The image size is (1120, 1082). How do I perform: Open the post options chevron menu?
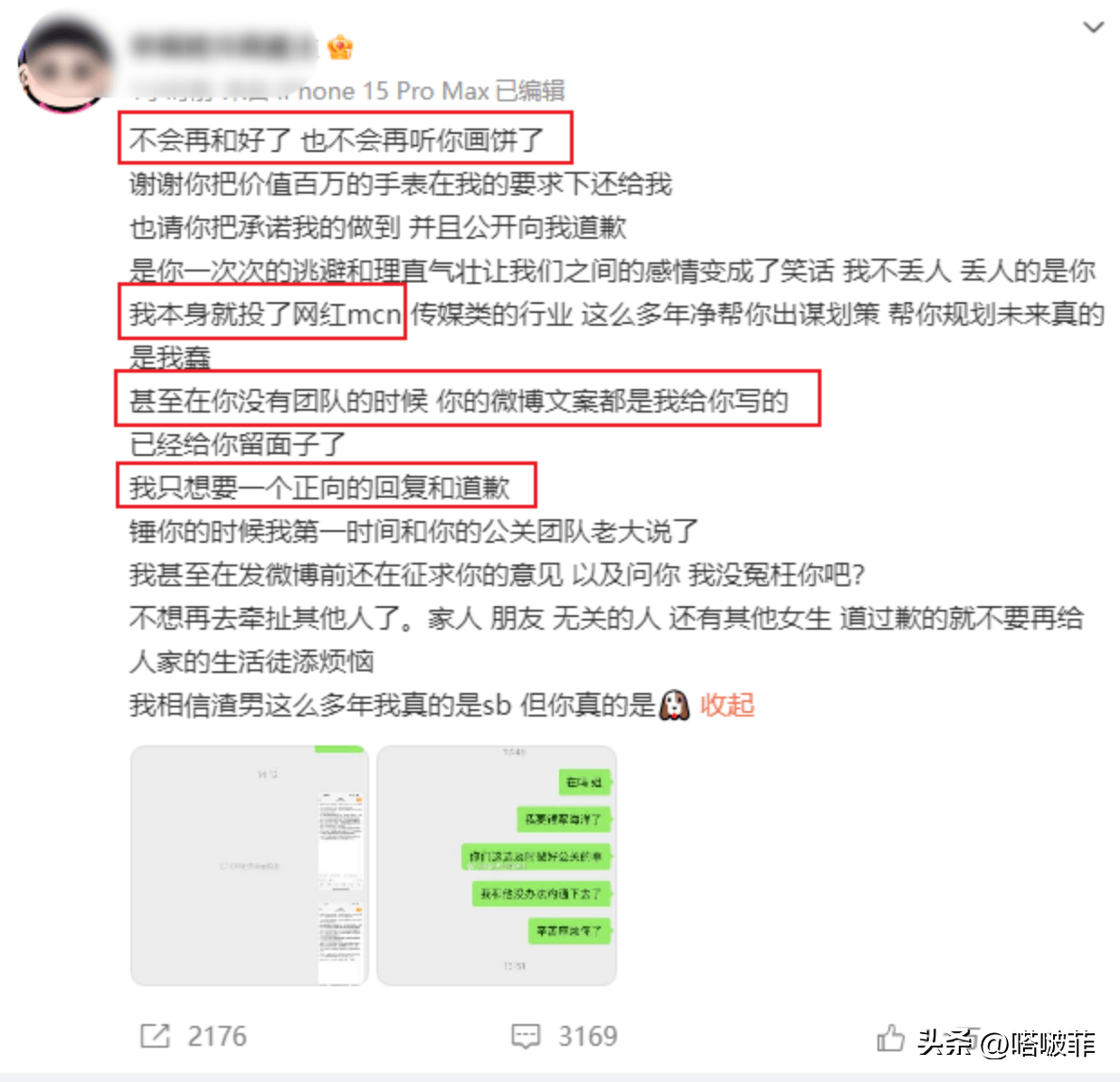[1094, 27]
